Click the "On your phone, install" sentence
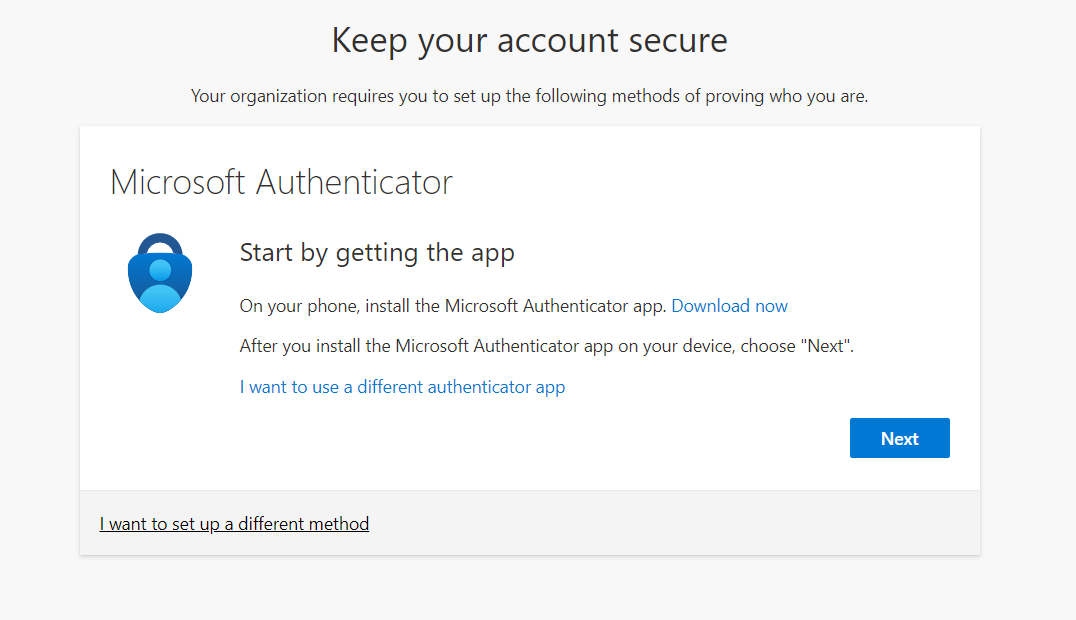The image size is (1076, 620). click(x=453, y=306)
